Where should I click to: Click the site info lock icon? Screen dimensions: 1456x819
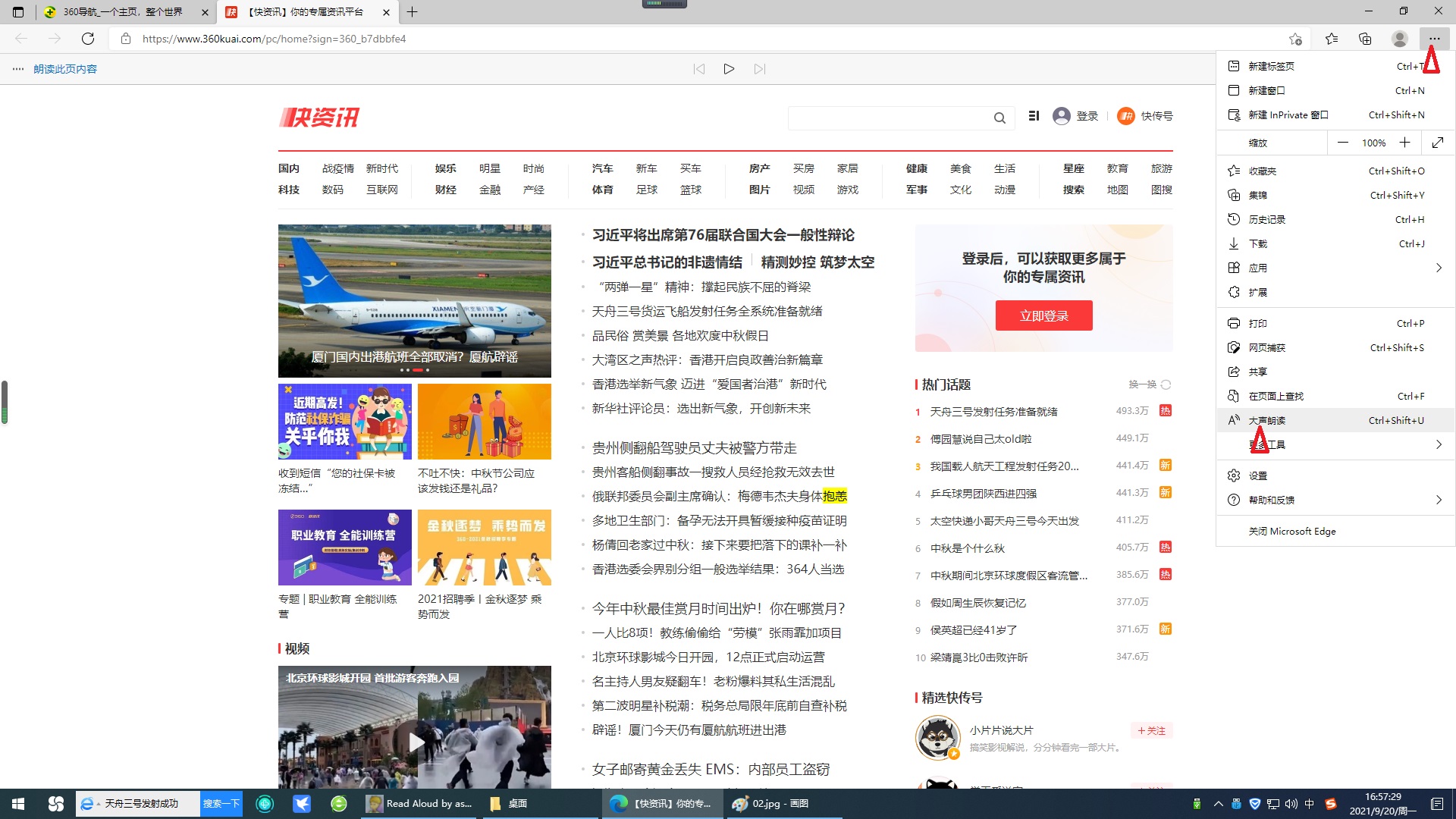tap(126, 39)
